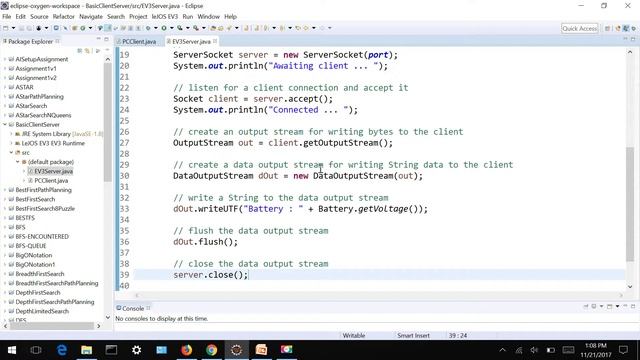Click the Eclipse taskbar icon

coord(236,350)
